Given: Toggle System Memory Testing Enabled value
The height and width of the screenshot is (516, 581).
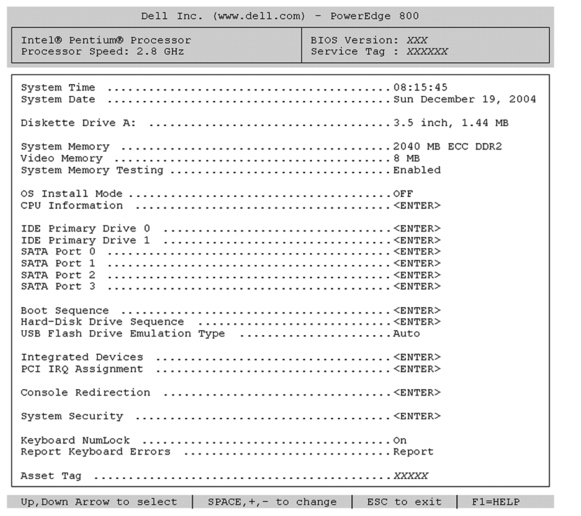Looking at the screenshot, I should pyautogui.click(x=417, y=170).
